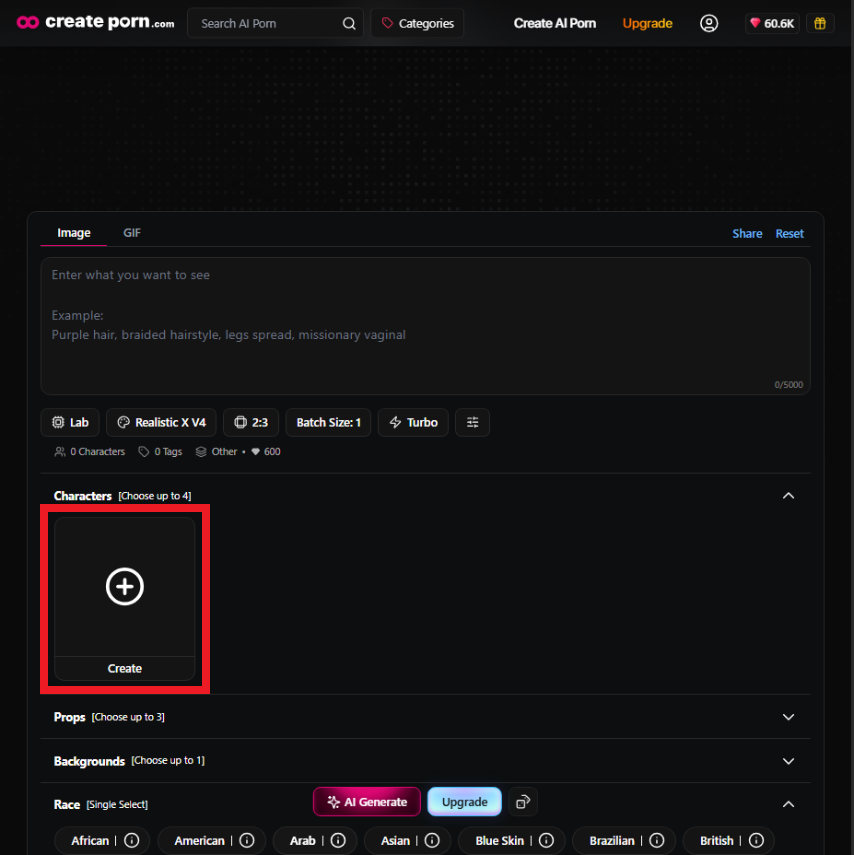Open the 2:3 aspect ratio selector
The width and height of the screenshot is (854, 855).
tap(251, 423)
